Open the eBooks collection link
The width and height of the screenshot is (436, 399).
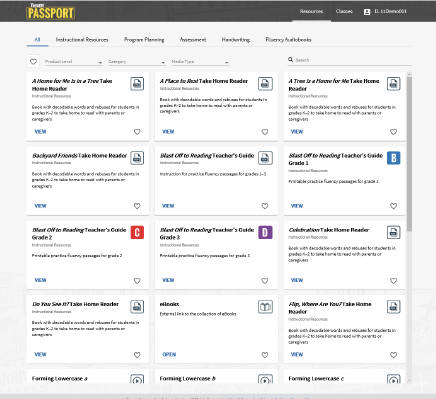169,354
